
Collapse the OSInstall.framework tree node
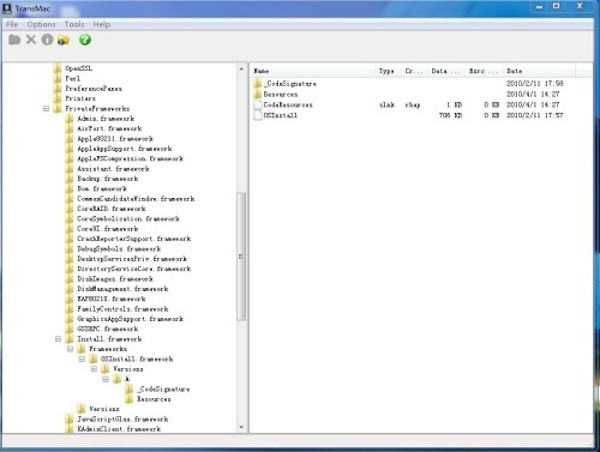coord(82,359)
